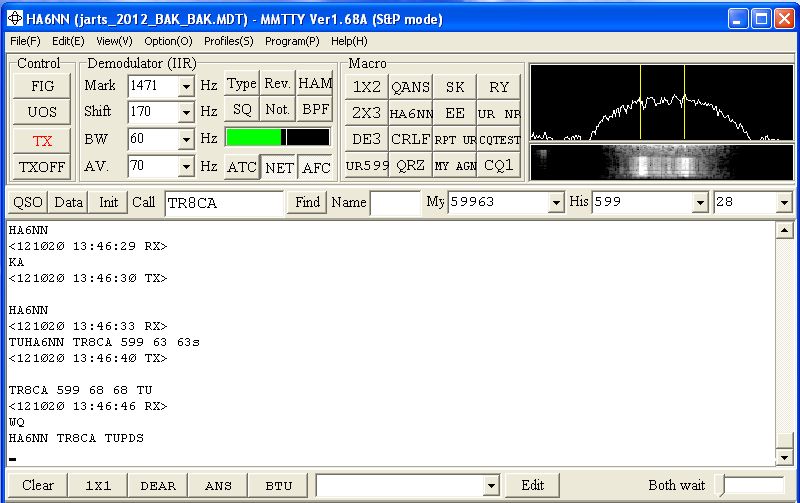Toggle the AFC button

pos(315,167)
